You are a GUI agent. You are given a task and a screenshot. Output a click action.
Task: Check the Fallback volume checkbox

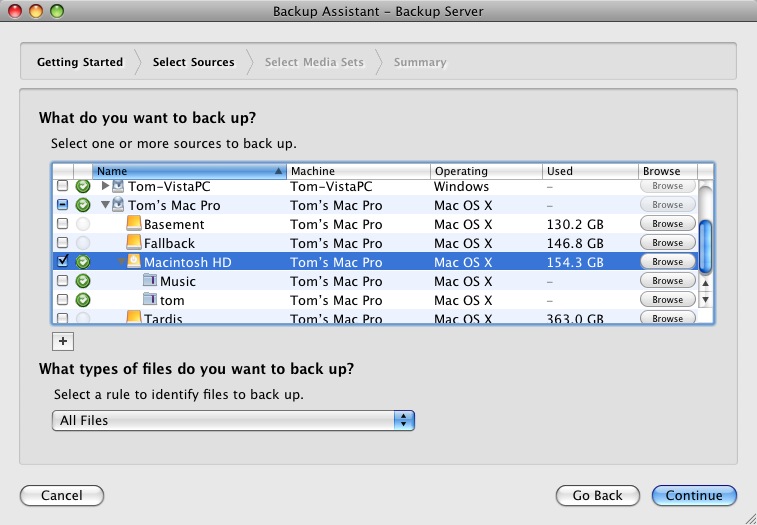click(x=63, y=242)
